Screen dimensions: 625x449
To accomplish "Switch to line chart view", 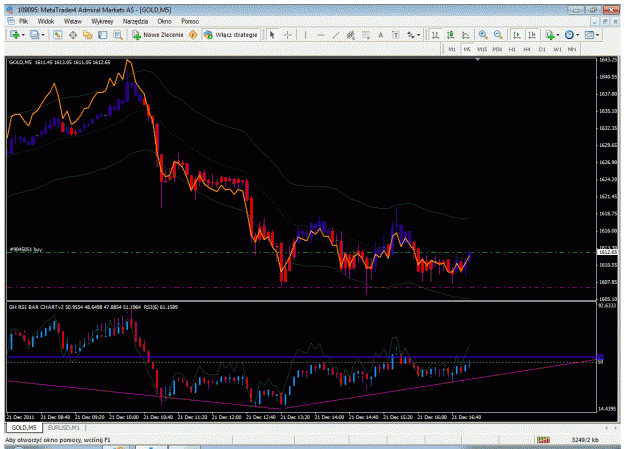I will (x=465, y=35).
